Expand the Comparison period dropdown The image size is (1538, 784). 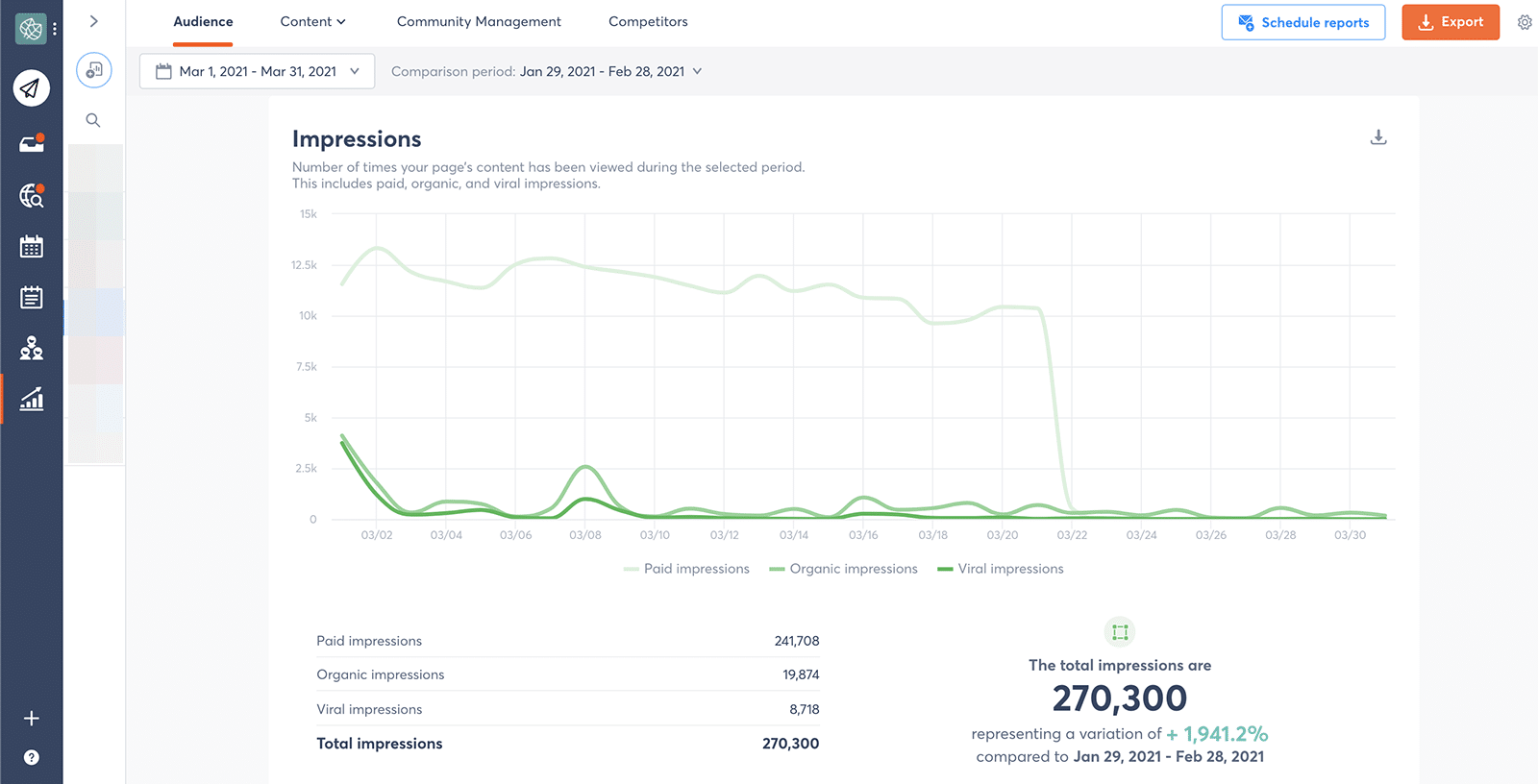[547, 71]
